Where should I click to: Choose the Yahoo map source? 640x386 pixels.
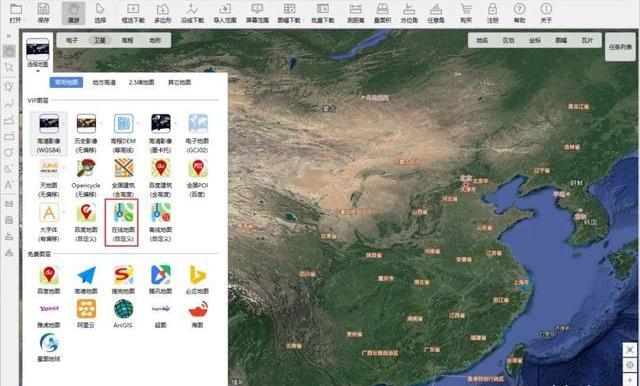[49, 313]
